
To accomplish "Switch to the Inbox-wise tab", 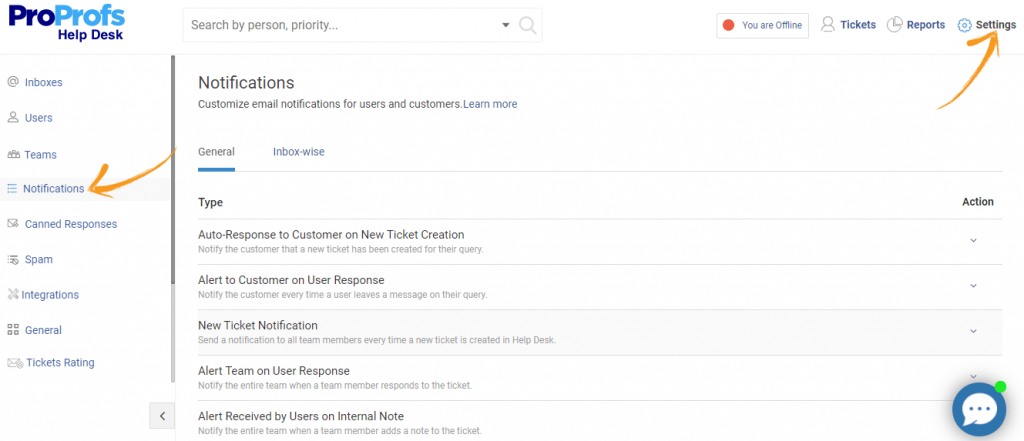I will (298, 152).
